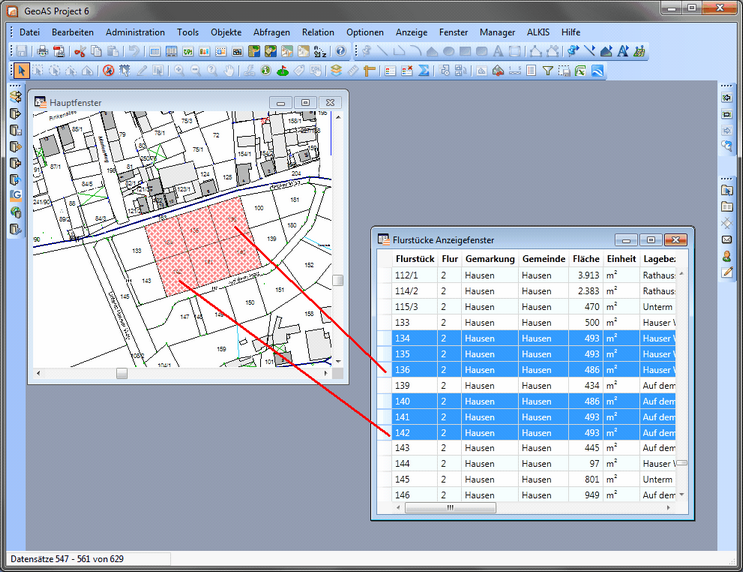Toggle row selector for Flurstück 145
This screenshot has height=572, width=743.
(385, 480)
